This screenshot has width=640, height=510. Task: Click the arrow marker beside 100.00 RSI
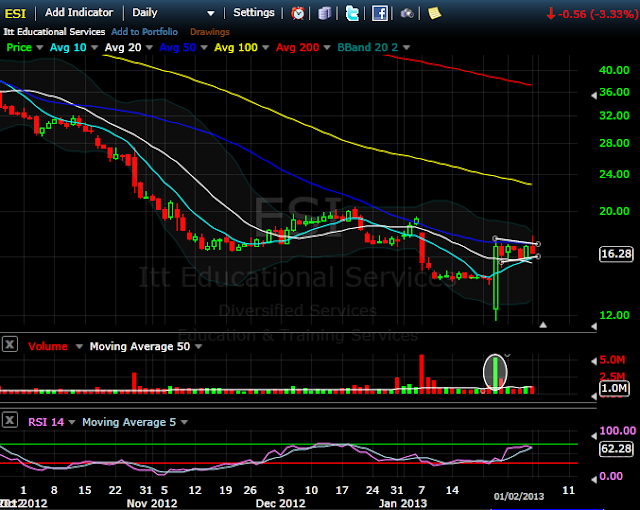pos(594,436)
